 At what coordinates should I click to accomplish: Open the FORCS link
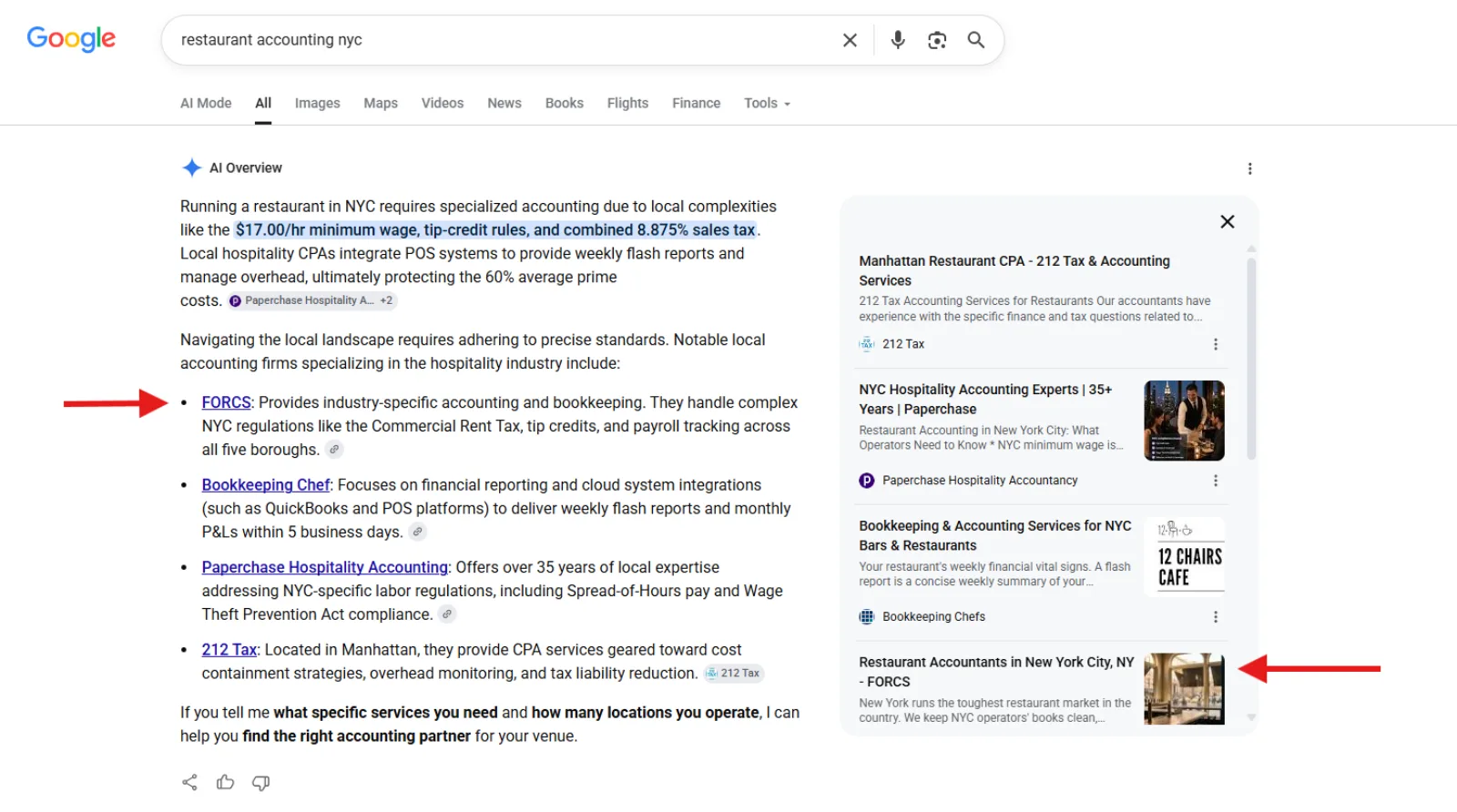coord(226,402)
